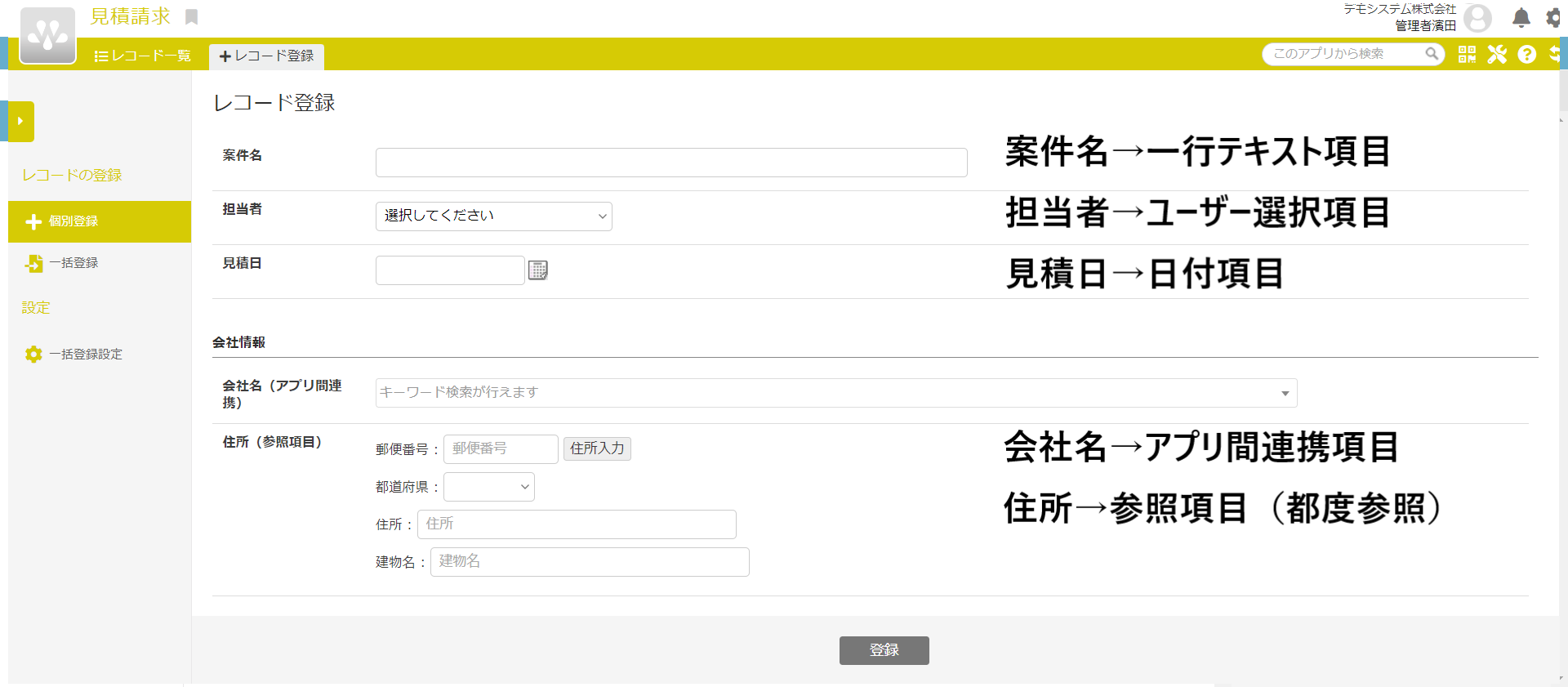Open the help question mark icon
Viewport: 1568px width, 687px height.
[1526, 55]
